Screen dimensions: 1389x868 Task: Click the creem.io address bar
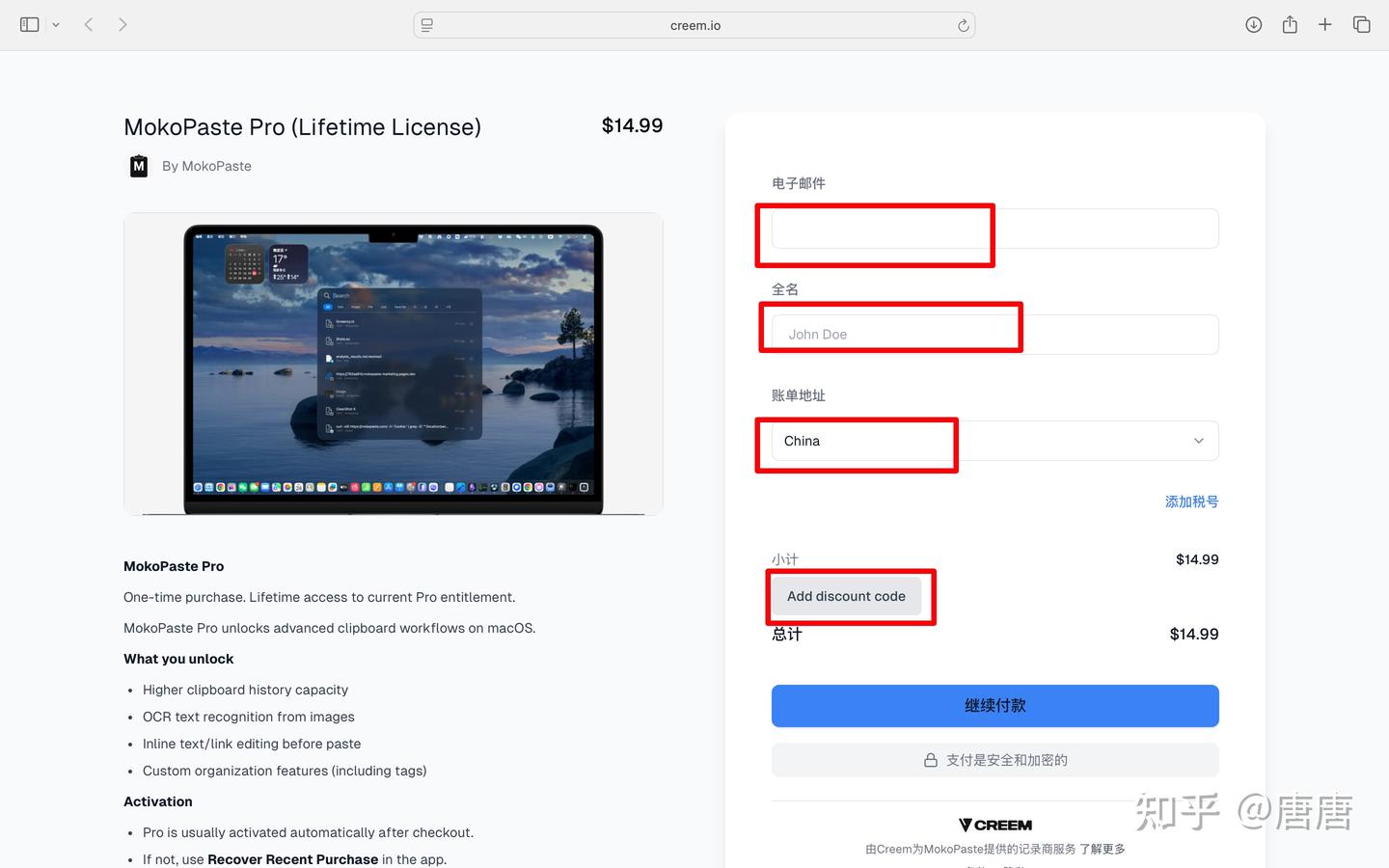[694, 25]
